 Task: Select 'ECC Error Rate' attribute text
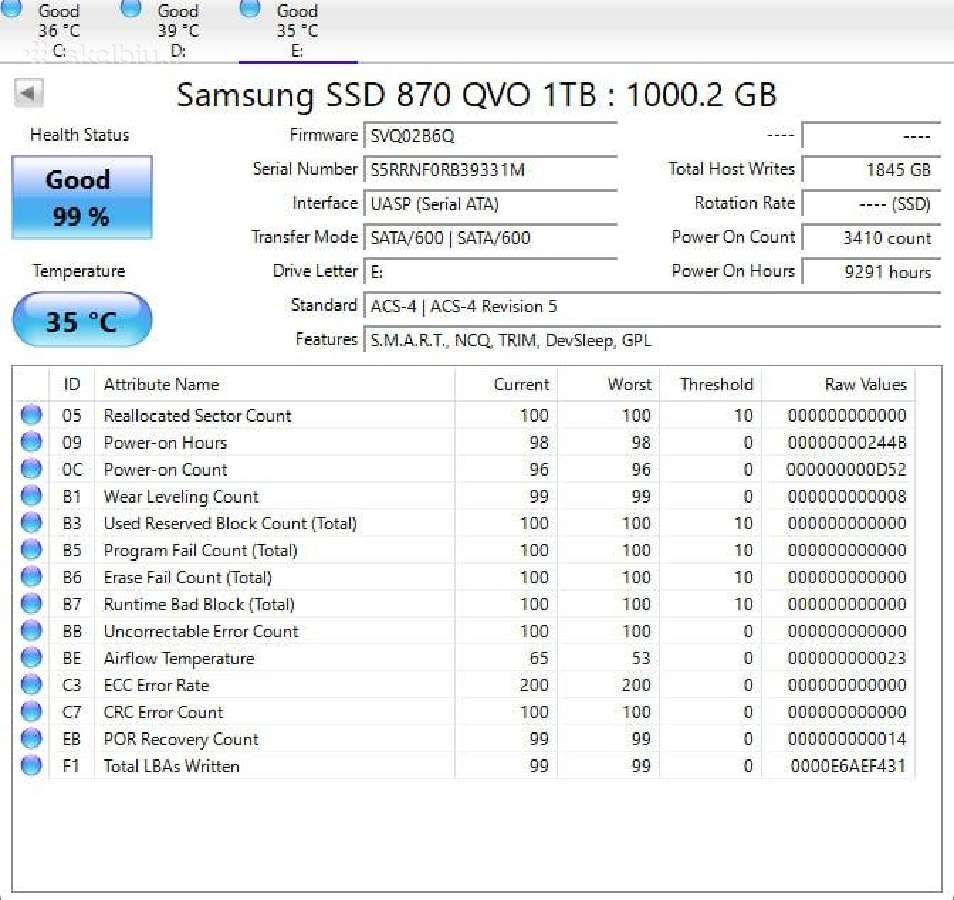(x=156, y=685)
